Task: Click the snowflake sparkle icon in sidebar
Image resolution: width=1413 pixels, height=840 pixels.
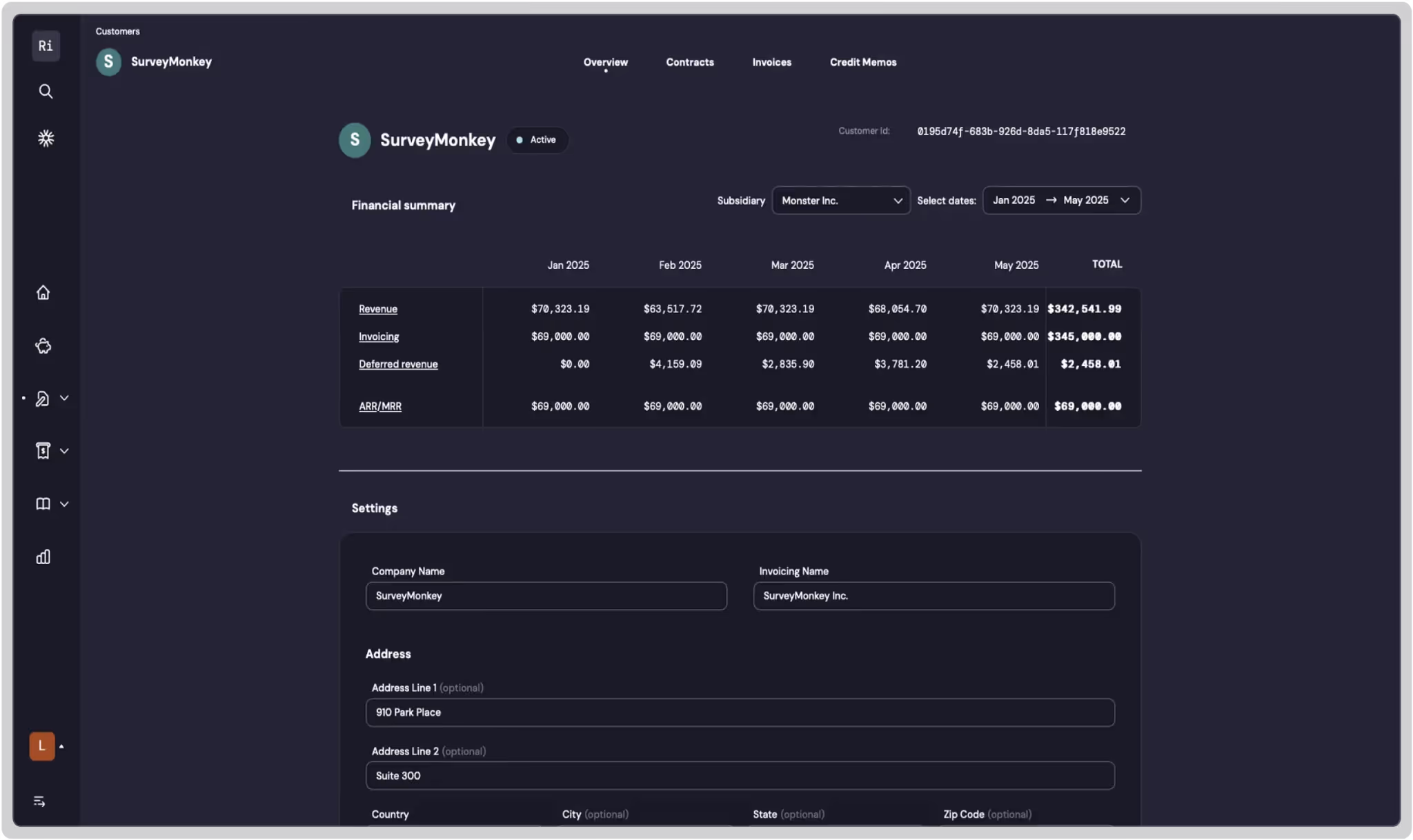Action: (x=46, y=139)
